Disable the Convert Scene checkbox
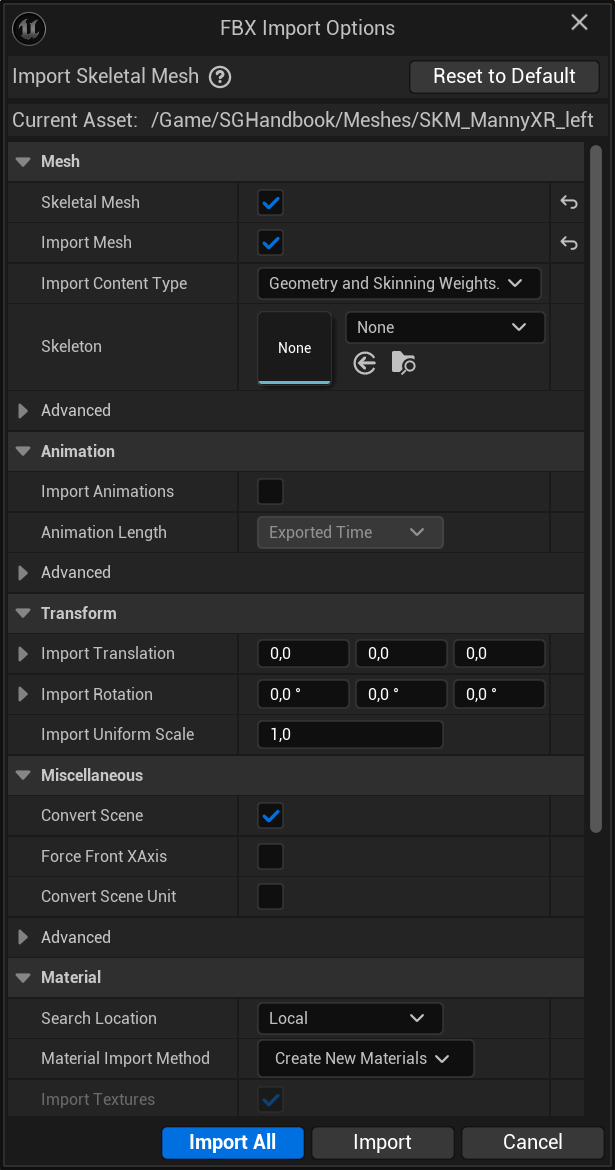The width and height of the screenshot is (615, 1170). (269, 815)
